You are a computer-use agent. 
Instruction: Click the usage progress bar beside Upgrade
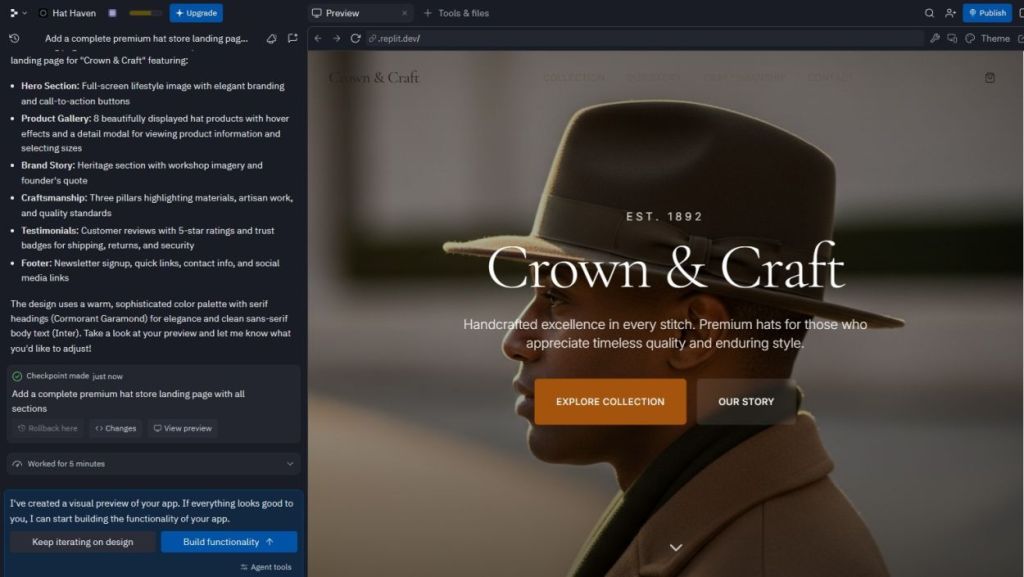146,13
